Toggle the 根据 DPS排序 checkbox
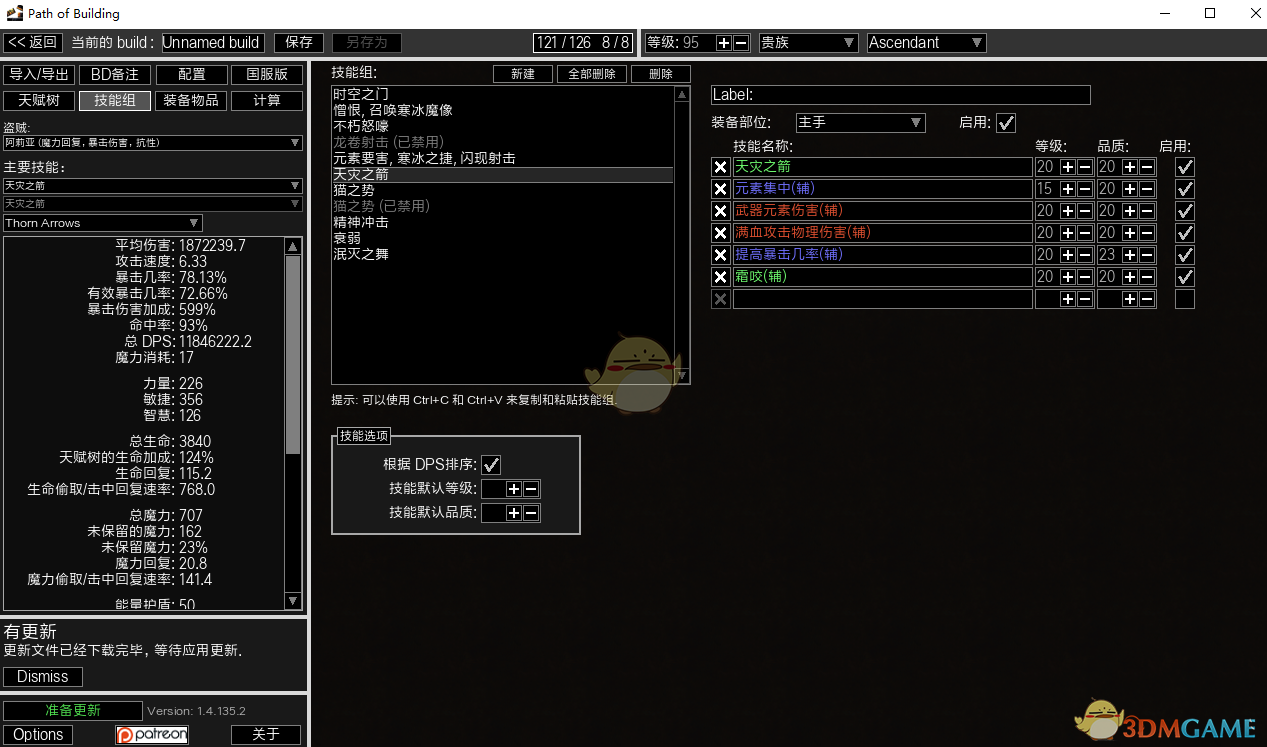Viewport: 1267px width, 747px height. coord(491,464)
